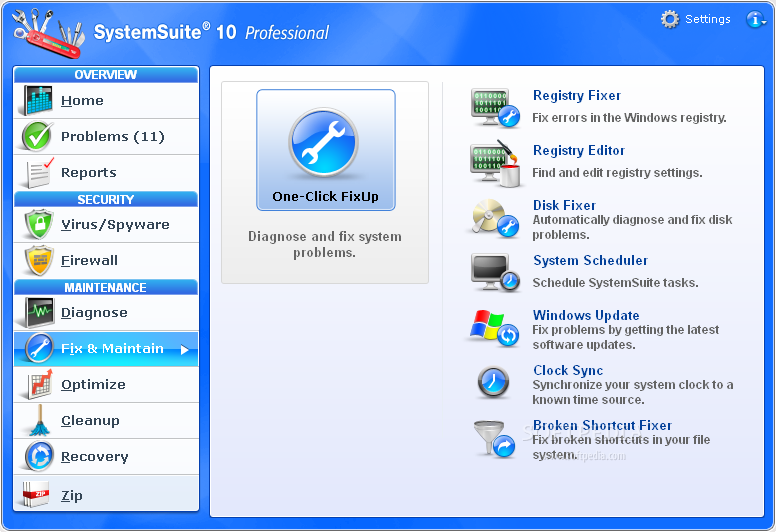Open Problems (11) in sidebar
Screen dimensions: 776x532
[x=106, y=136]
